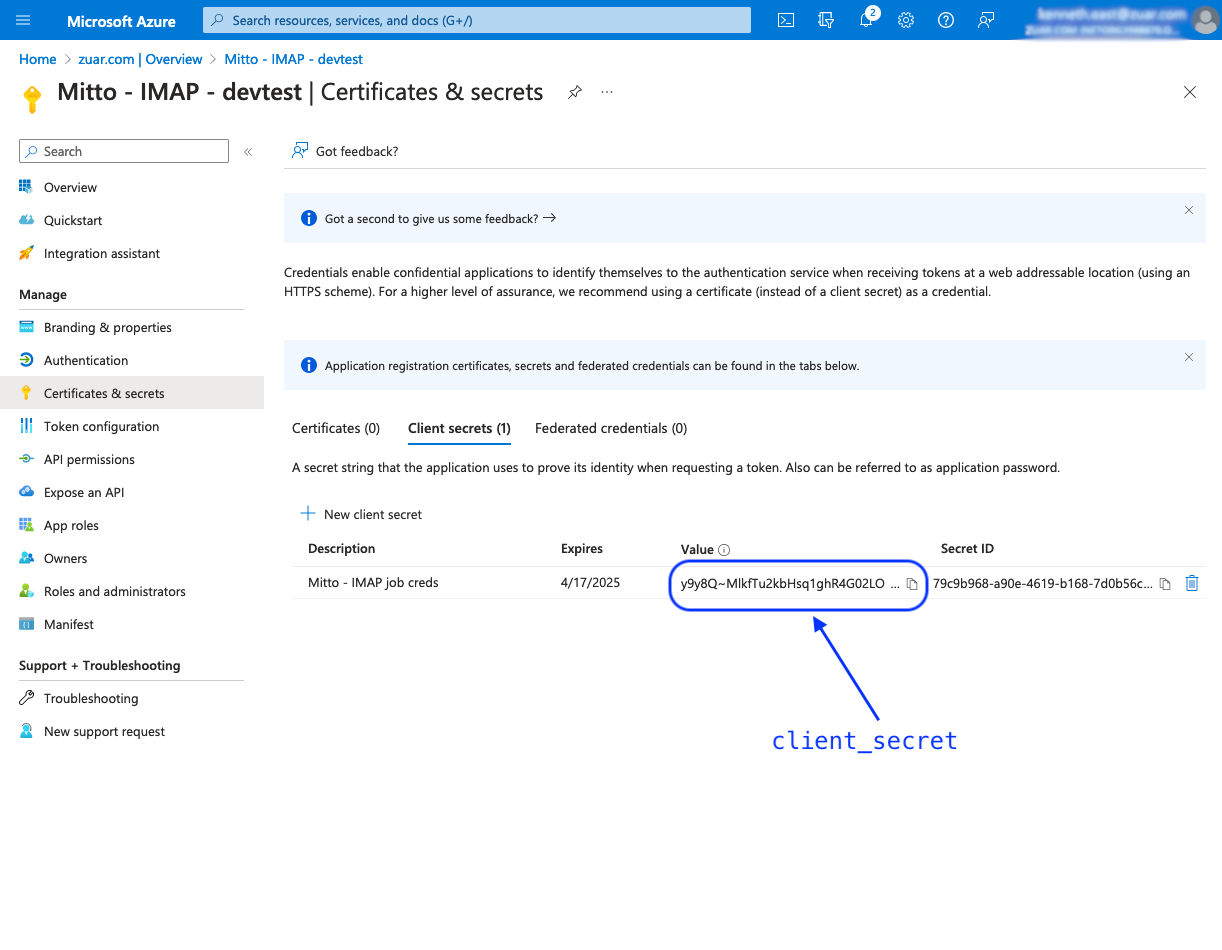Copy the client secret value
This screenshot has height=950, width=1222.
pyautogui.click(x=912, y=584)
